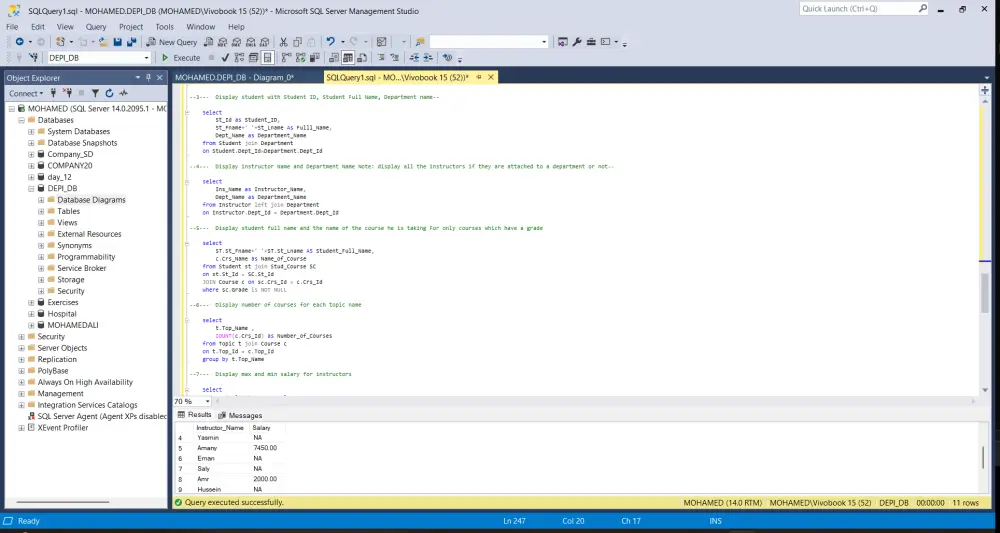Image resolution: width=1000 pixels, height=533 pixels.
Task: Click the Save (floppy disk) toolbar icon
Action: coord(118,42)
